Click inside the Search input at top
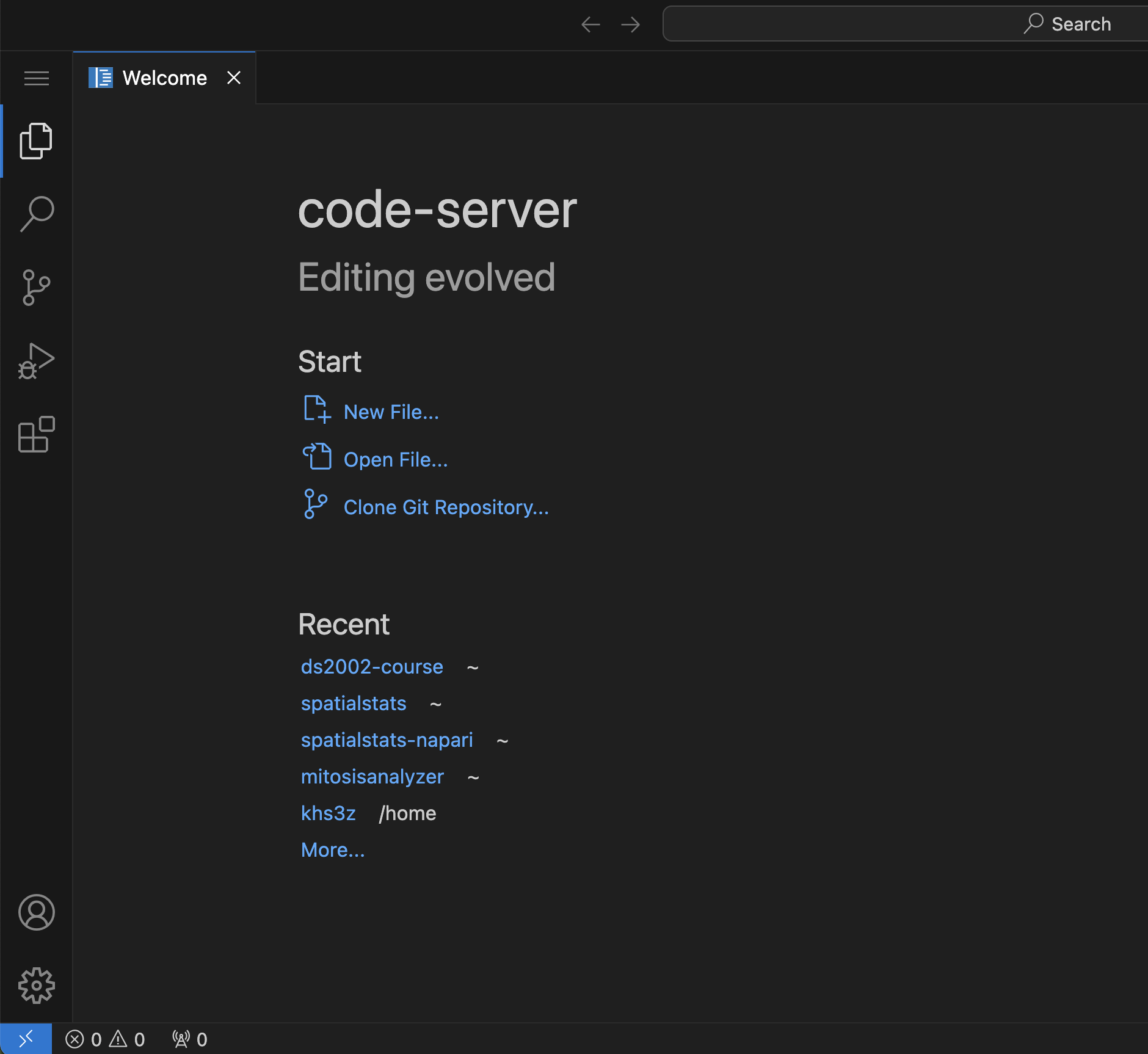Viewport: 1148px width, 1054px height. coord(905,24)
